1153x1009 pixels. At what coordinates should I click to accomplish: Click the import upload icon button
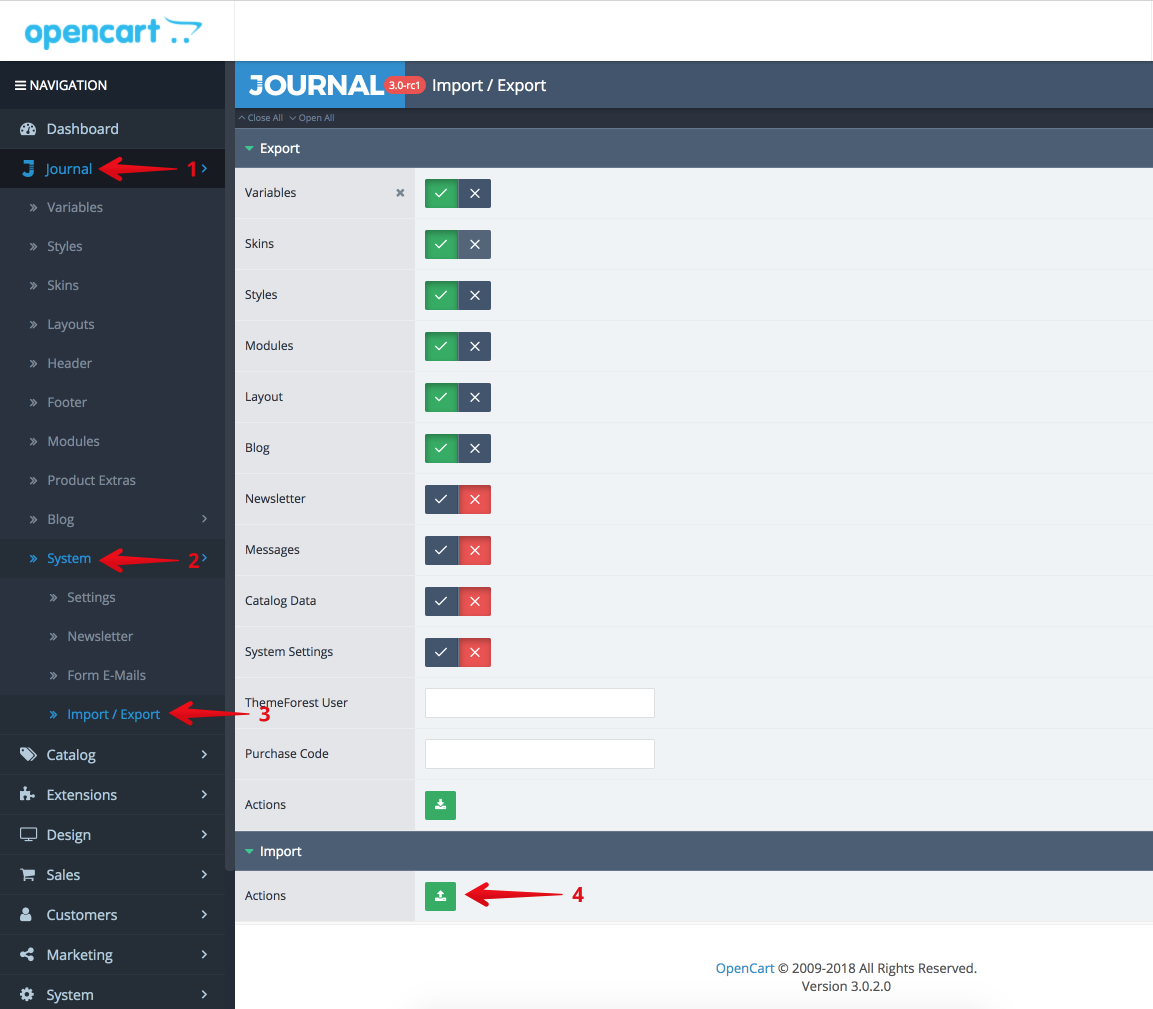(x=440, y=896)
